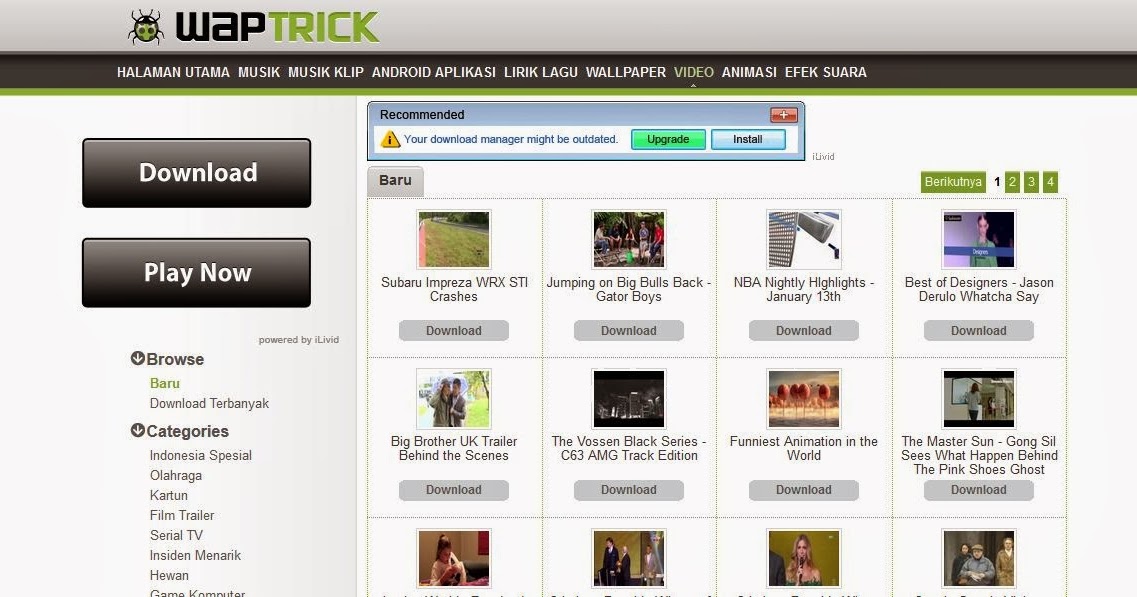Go to next page with Berikutnya
Image resolution: width=1137 pixels, height=597 pixels.
(953, 182)
